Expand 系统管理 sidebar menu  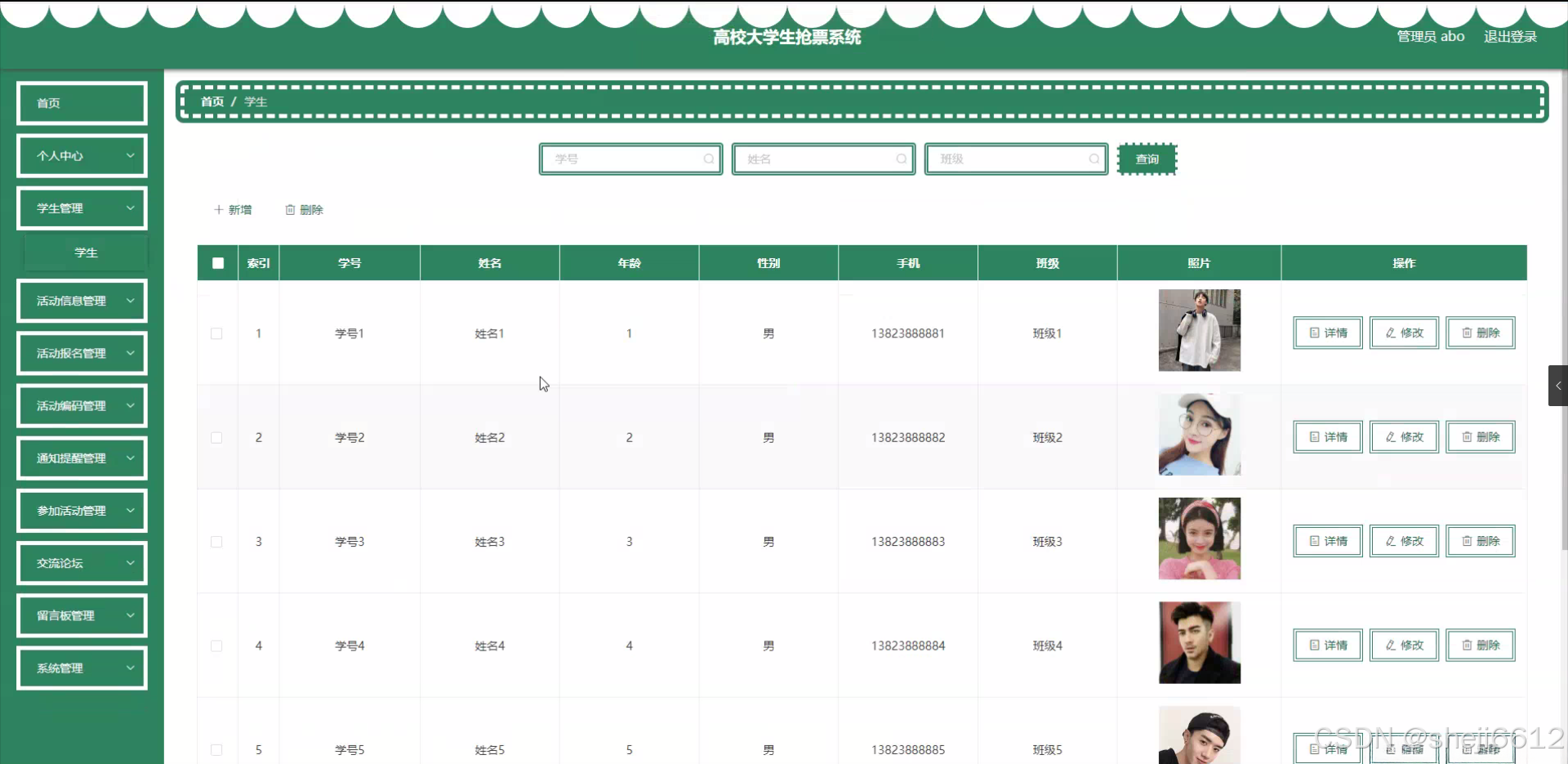pyautogui.click(x=82, y=668)
